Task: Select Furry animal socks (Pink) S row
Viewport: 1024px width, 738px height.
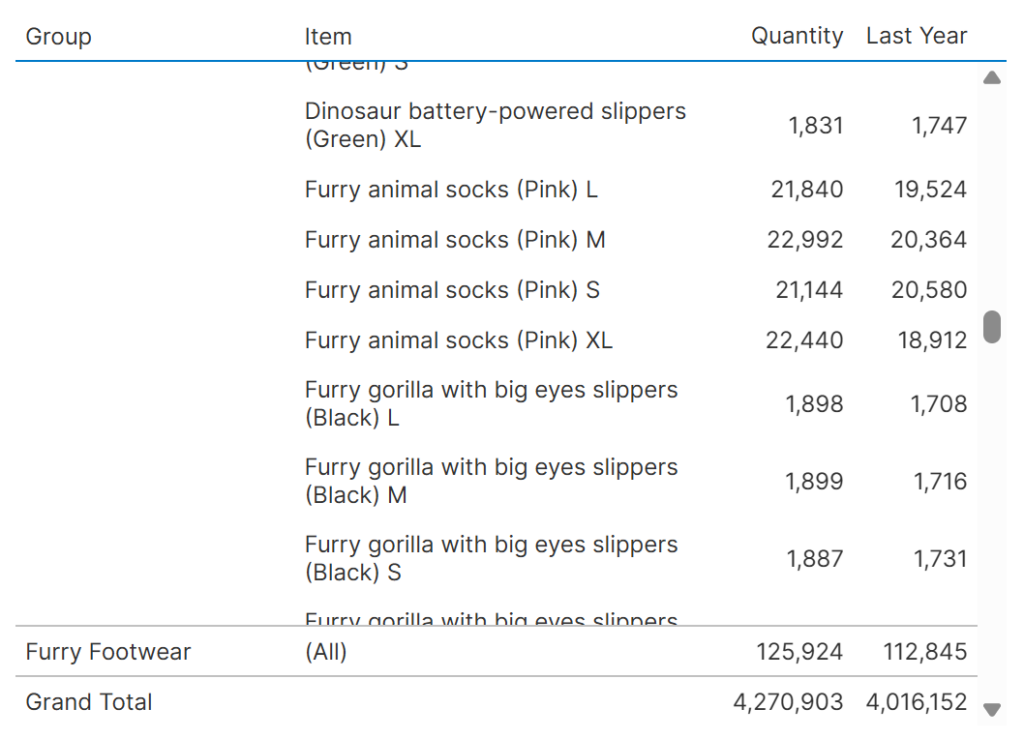Action: 452,290
